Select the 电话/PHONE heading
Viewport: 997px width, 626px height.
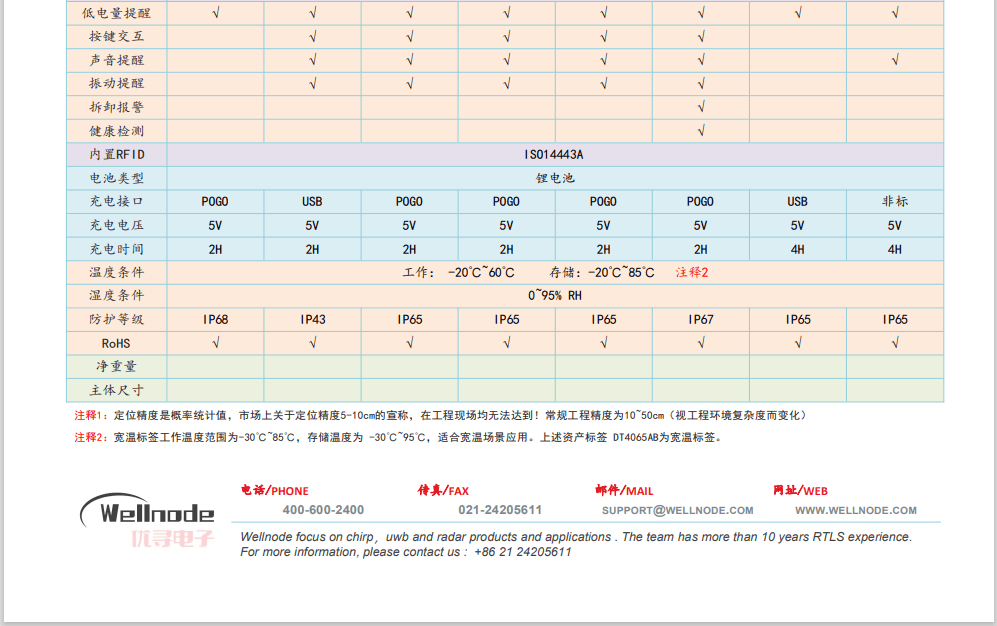[275, 490]
